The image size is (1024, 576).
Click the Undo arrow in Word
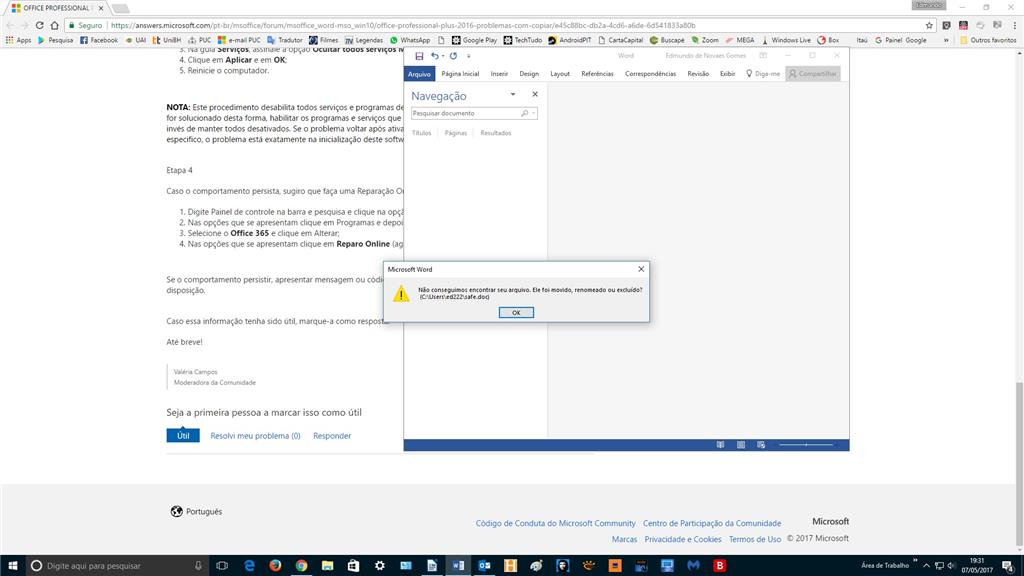pyautogui.click(x=434, y=56)
